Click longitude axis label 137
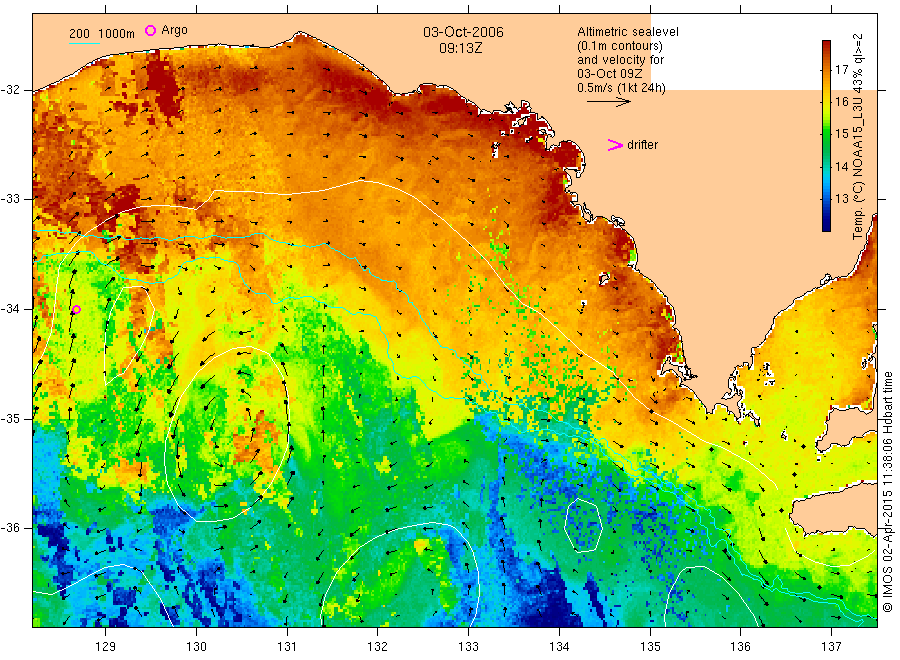 click(x=831, y=646)
